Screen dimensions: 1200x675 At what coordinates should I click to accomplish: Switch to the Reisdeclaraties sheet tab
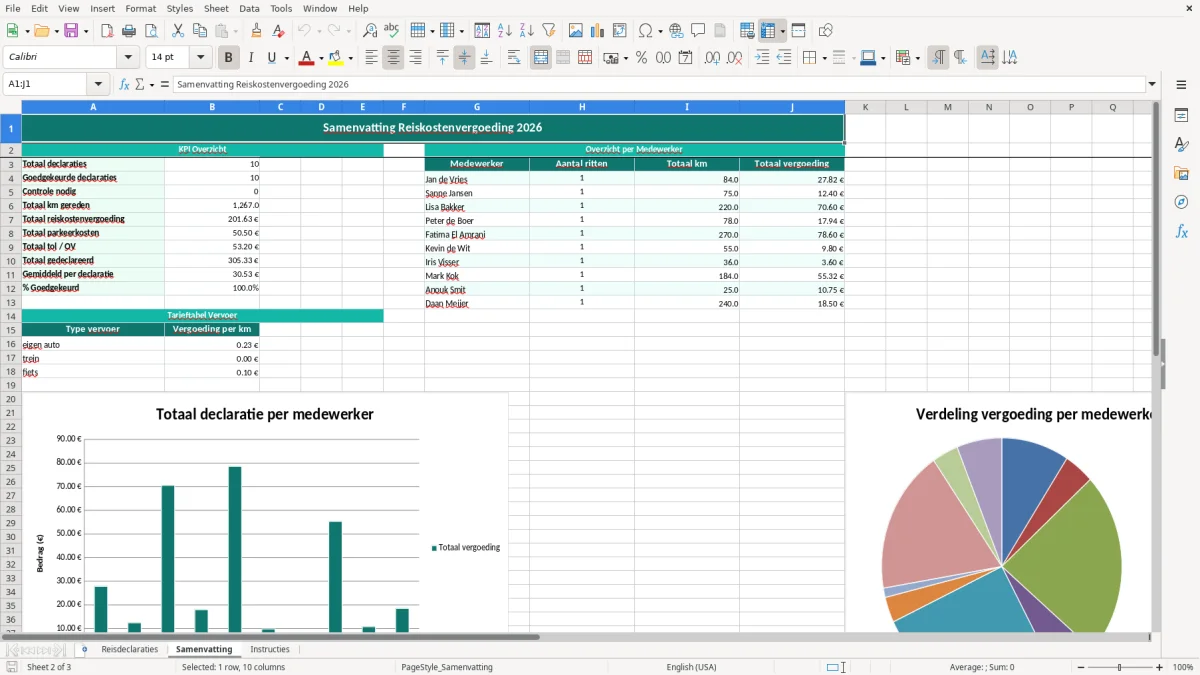130,649
